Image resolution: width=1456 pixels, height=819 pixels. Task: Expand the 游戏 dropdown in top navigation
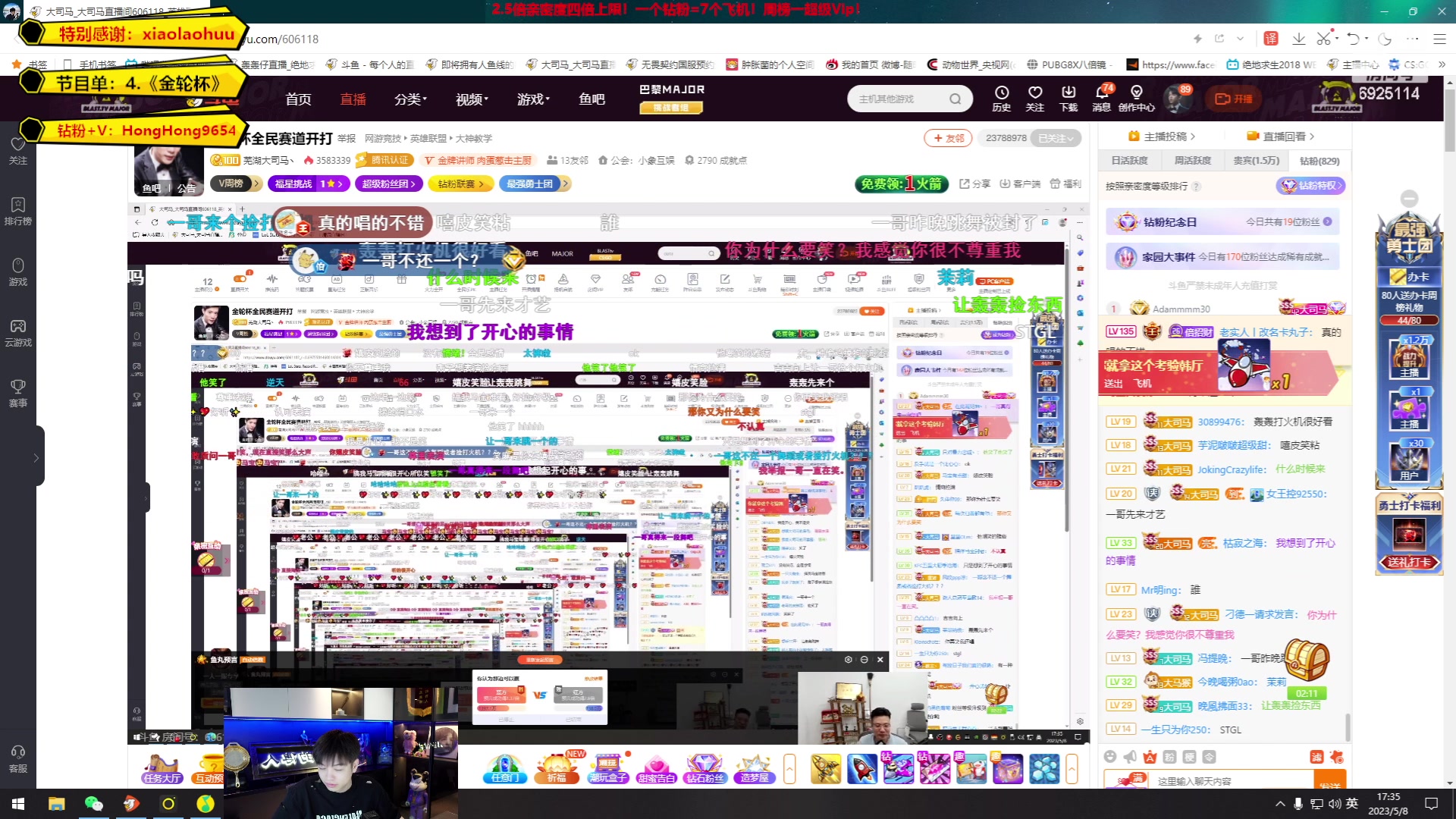[533, 99]
